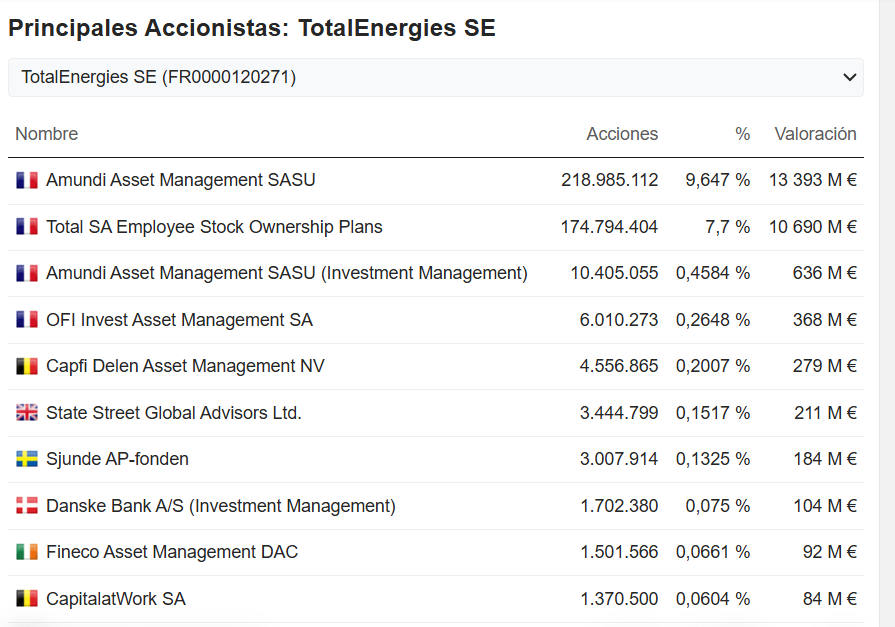Open the TotalEnergies SE company dropdown
895x627 pixels.
tap(435, 77)
